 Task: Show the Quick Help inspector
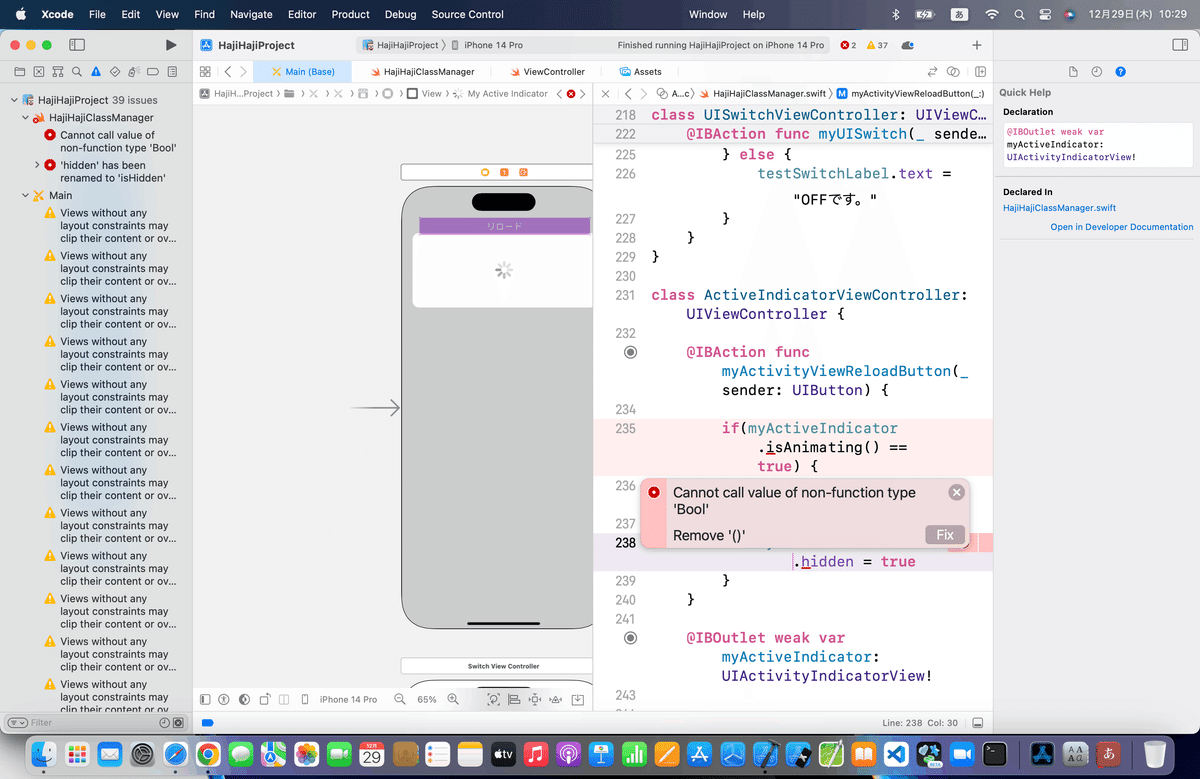1121,72
